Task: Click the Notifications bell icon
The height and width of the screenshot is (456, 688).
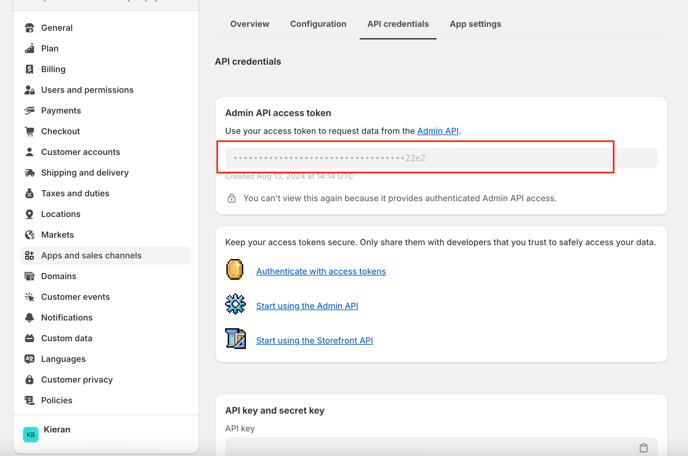Action: [x=29, y=318]
